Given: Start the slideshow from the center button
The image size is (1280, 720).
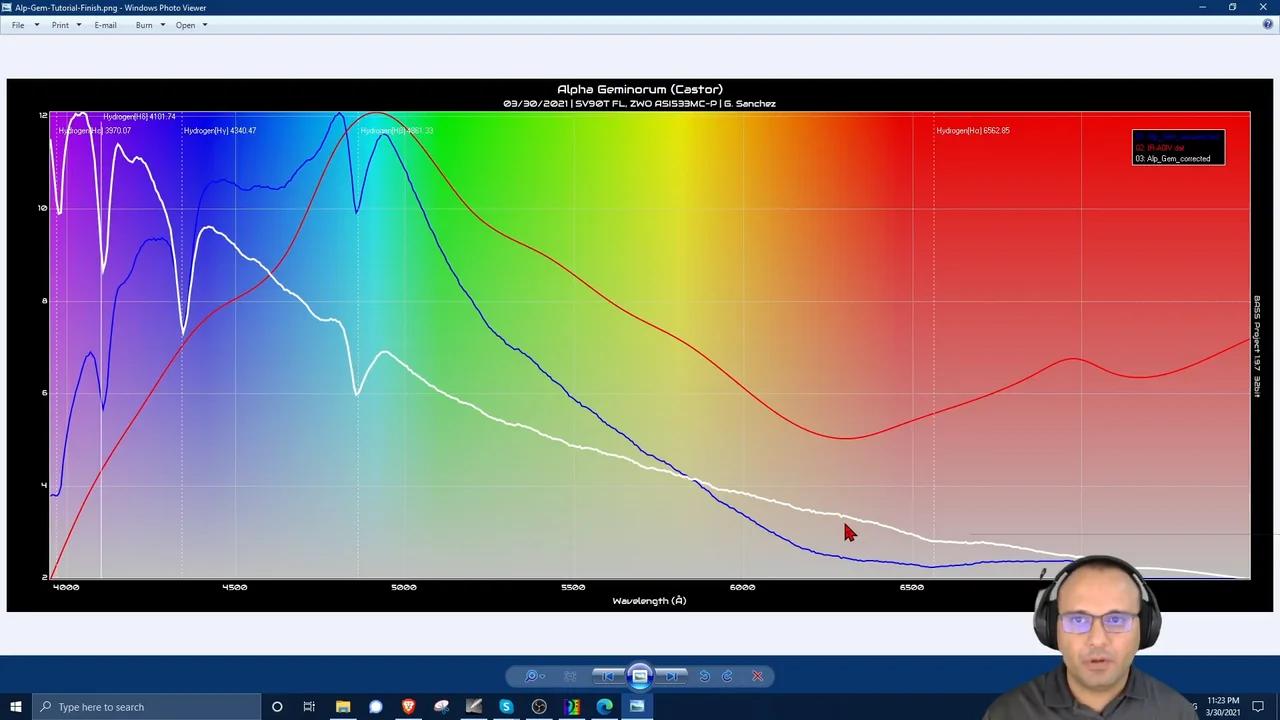Looking at the screenshot, I should [x=640, y=675].
